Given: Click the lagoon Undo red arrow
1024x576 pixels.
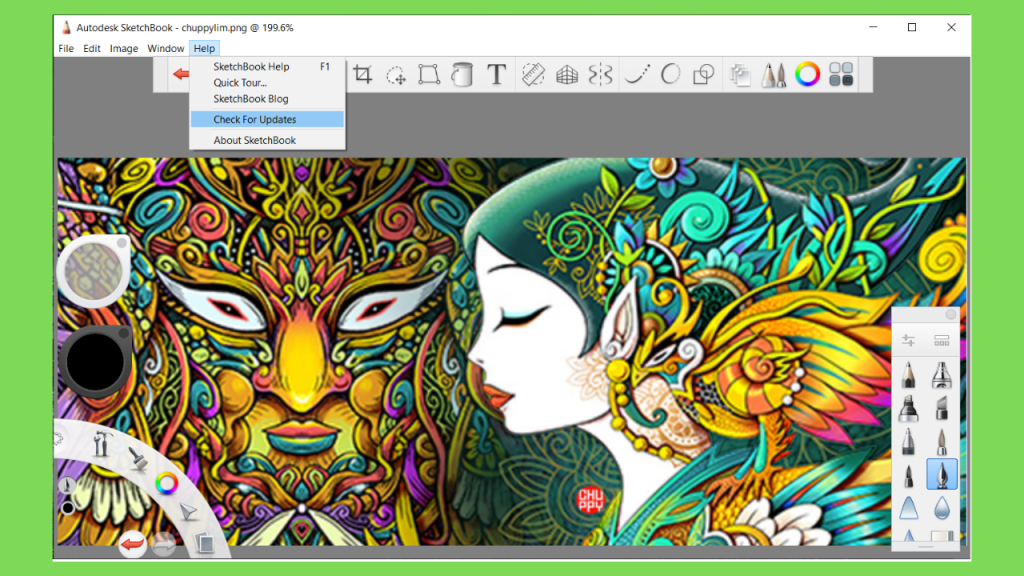Looking at the screenshot, I should (132, 543).
